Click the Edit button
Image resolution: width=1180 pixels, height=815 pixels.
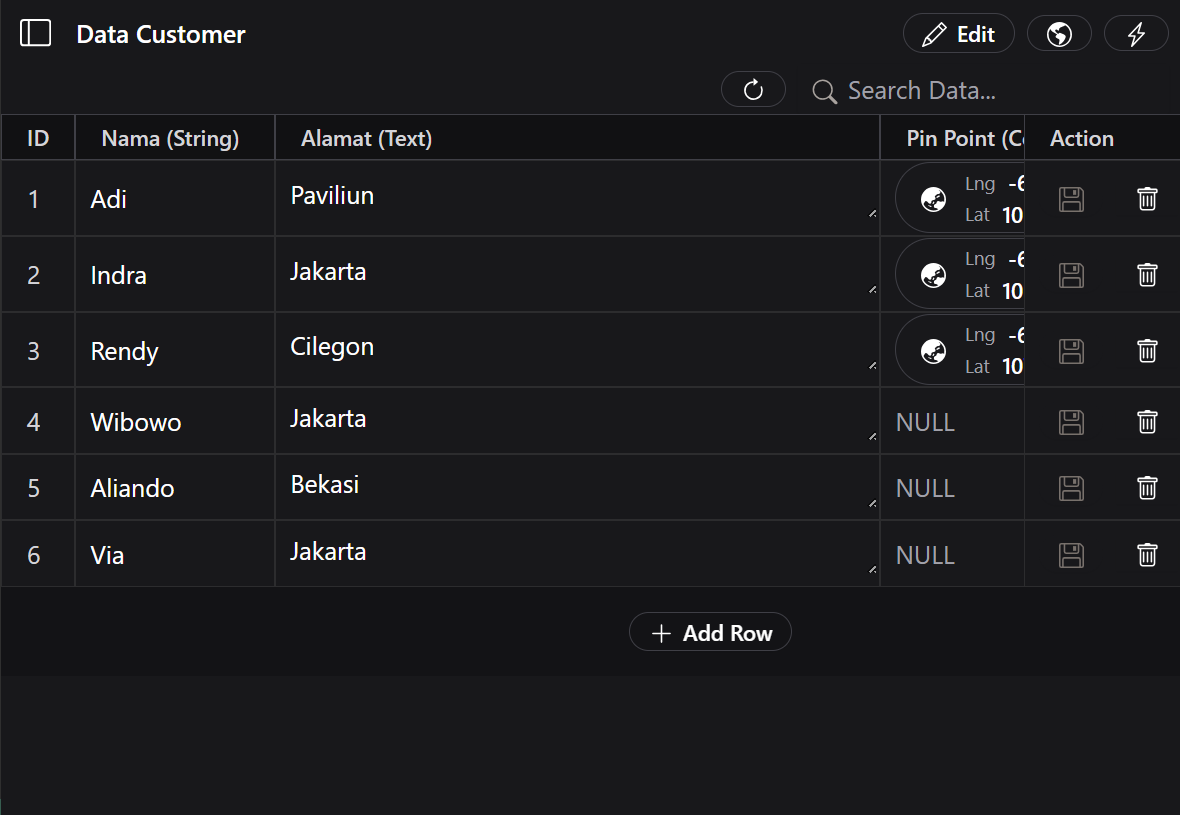pyautogui.click(x=959, y=34)
